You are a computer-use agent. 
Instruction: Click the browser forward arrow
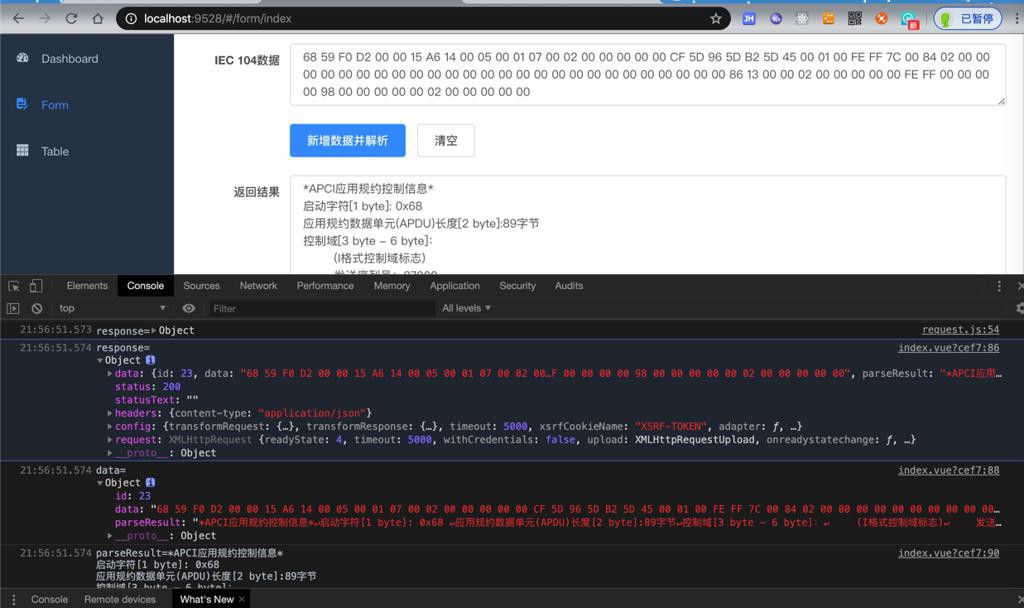(x=44, y=18)
